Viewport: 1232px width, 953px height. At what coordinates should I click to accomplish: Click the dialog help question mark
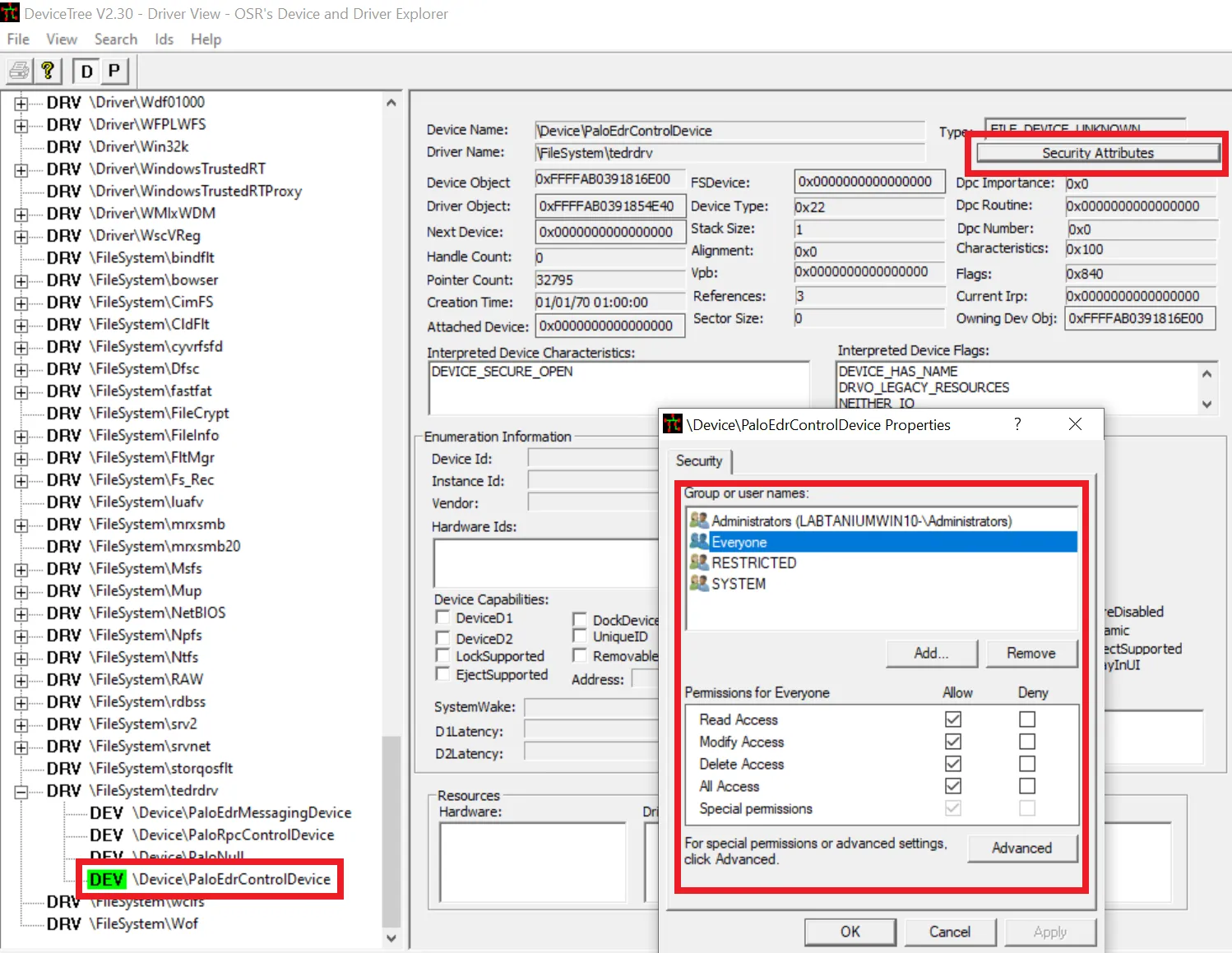click(1017, 424)
